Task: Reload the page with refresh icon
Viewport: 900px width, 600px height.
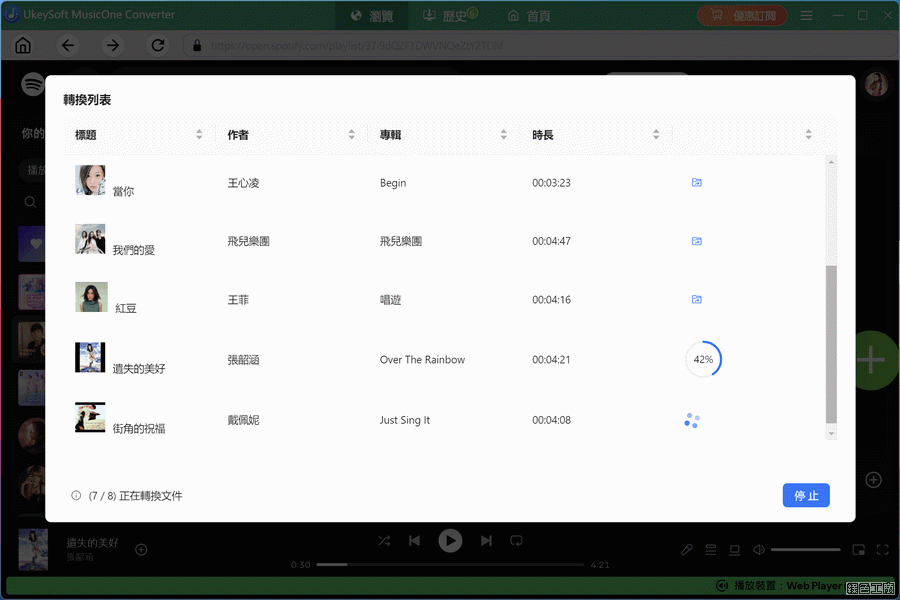Action: (158, 45)
